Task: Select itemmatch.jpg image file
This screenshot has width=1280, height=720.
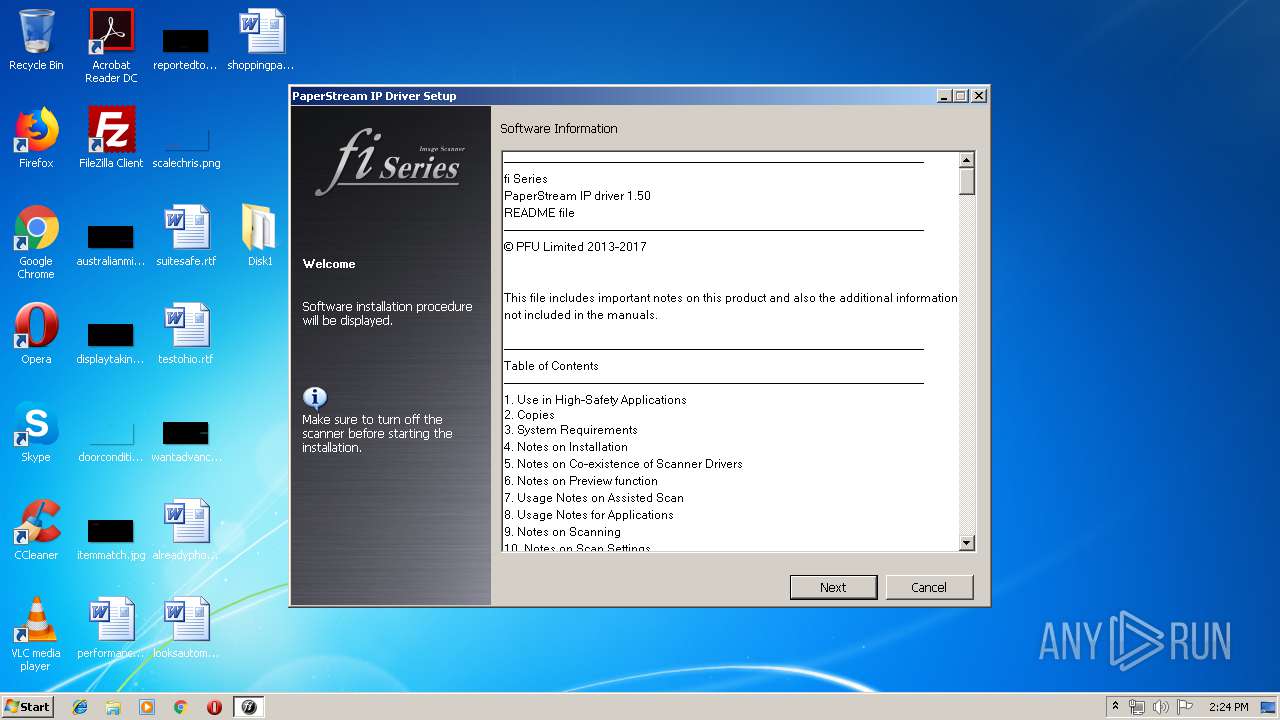Action: (x=110, y=540)
